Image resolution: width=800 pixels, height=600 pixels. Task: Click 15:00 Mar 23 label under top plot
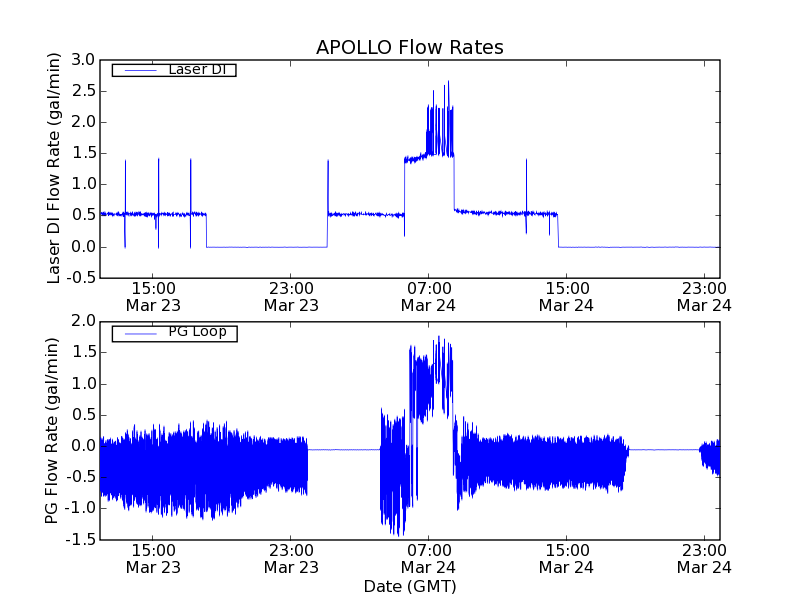coord(153,297)
